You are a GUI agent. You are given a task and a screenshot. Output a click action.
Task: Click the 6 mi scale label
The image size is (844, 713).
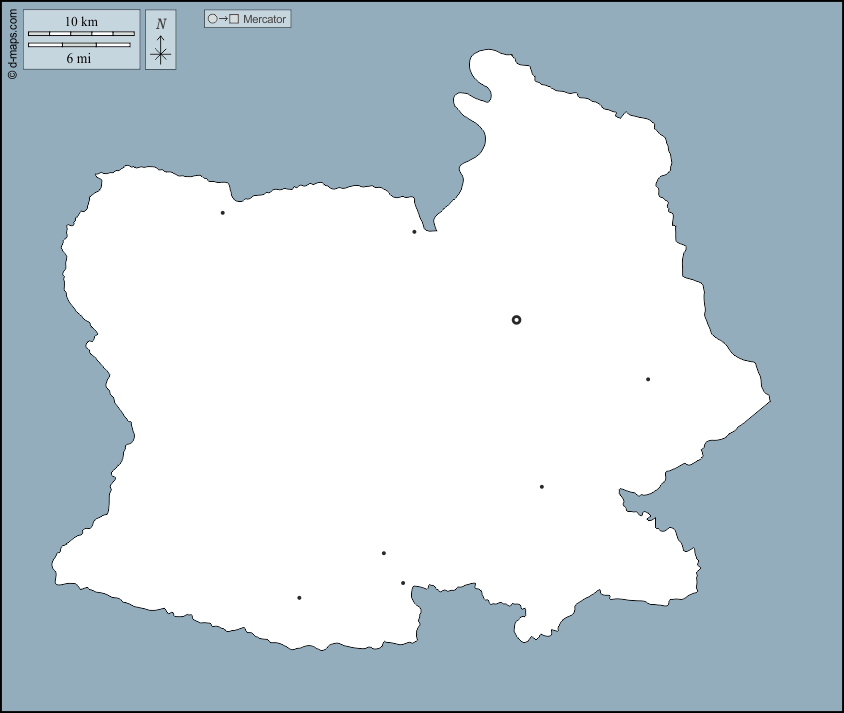79,58
